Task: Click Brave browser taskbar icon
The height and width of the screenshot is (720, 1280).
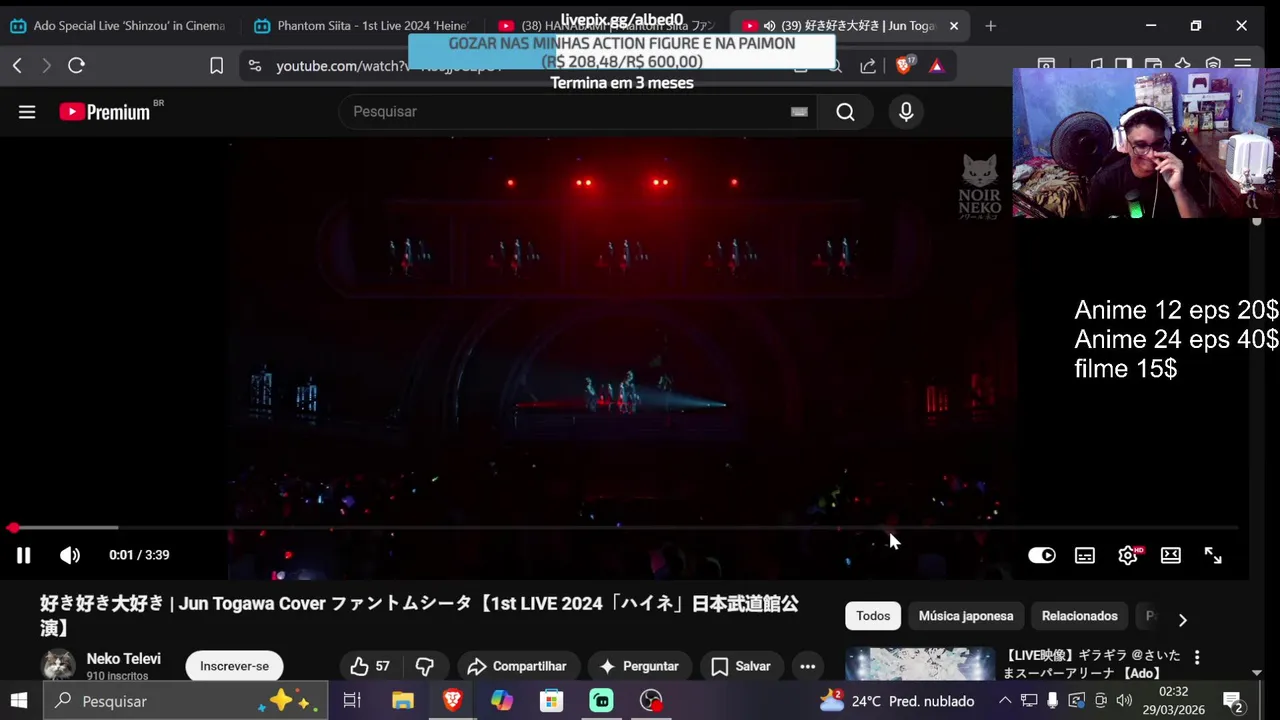Action: tap(452, 701)
